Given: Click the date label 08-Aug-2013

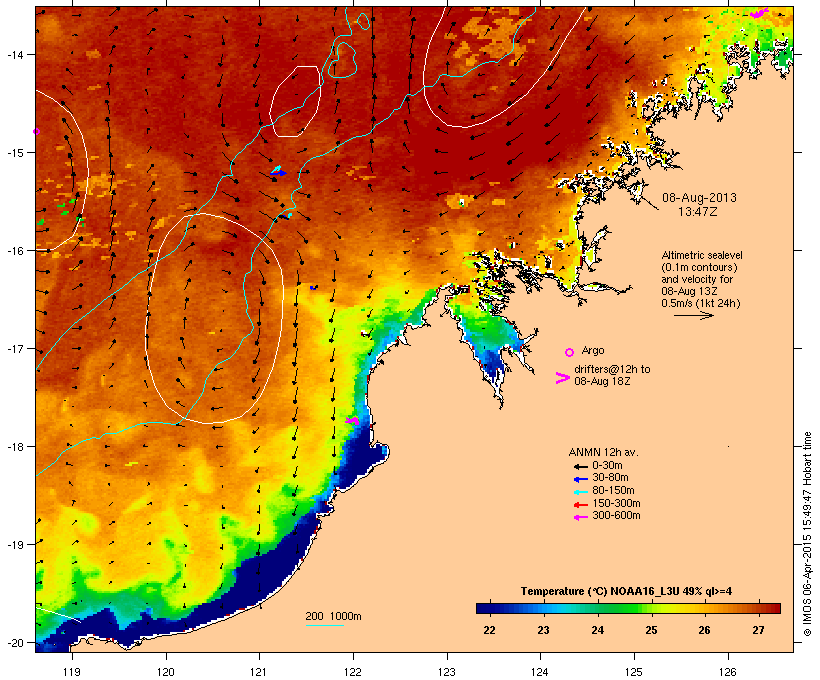Looking at the screenshot, I should coord(699,198).
